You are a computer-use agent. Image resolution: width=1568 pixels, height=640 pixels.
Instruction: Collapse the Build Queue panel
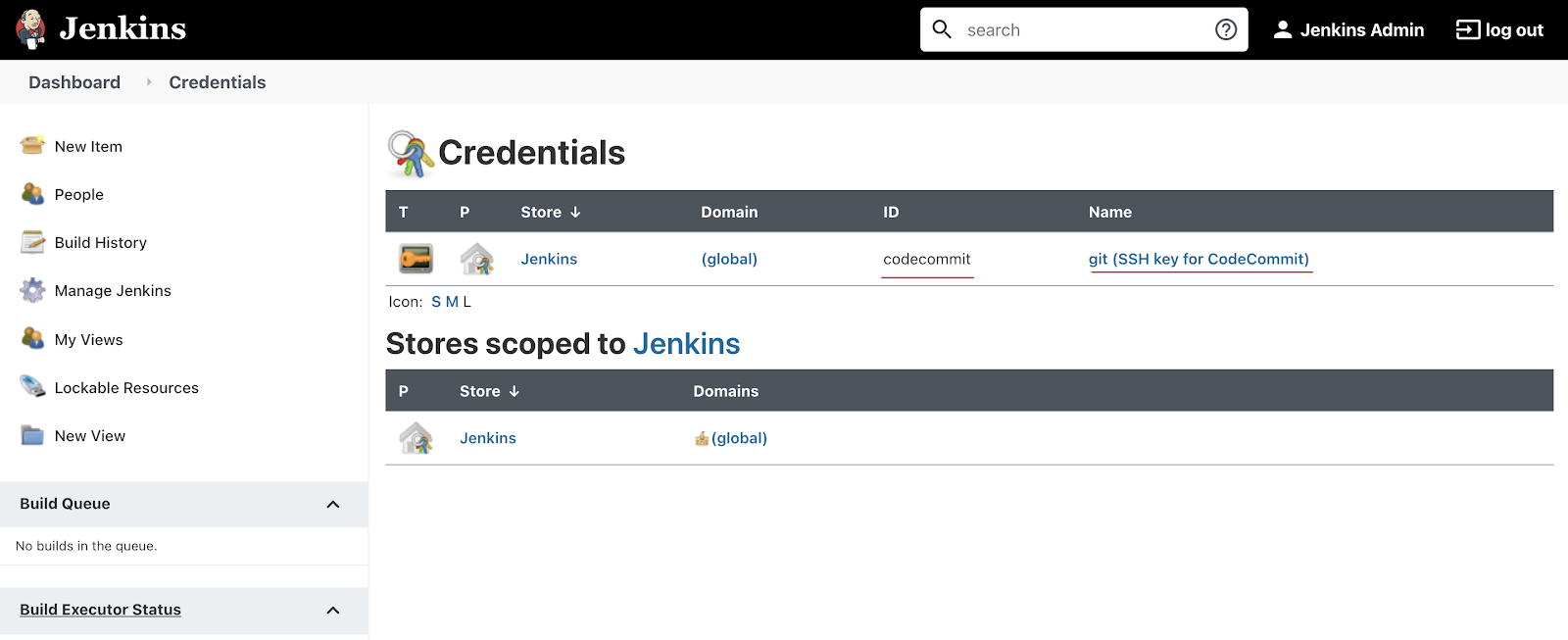[333, 504]
